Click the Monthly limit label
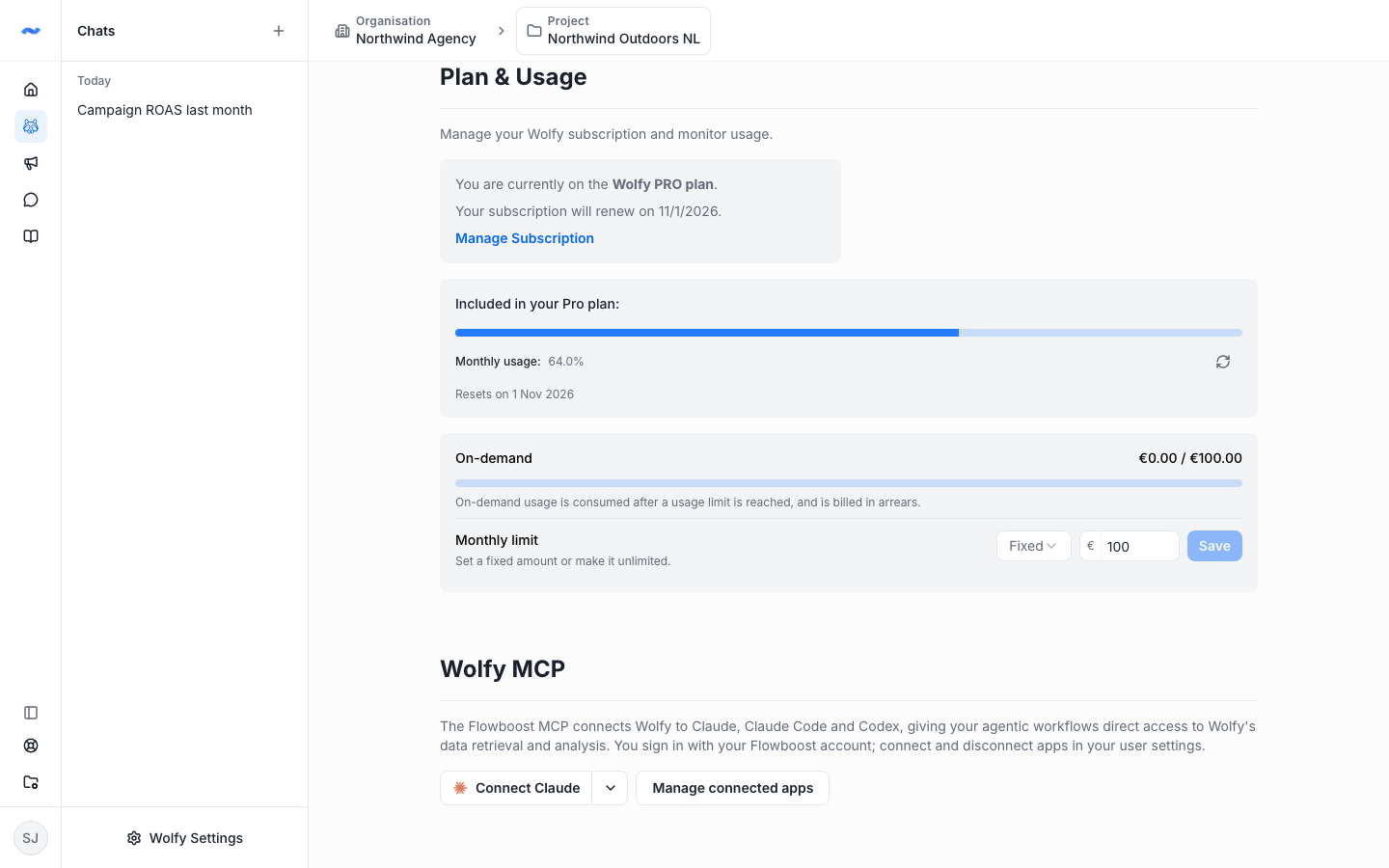The image size is (1389, 868). (x=497, y=540)
